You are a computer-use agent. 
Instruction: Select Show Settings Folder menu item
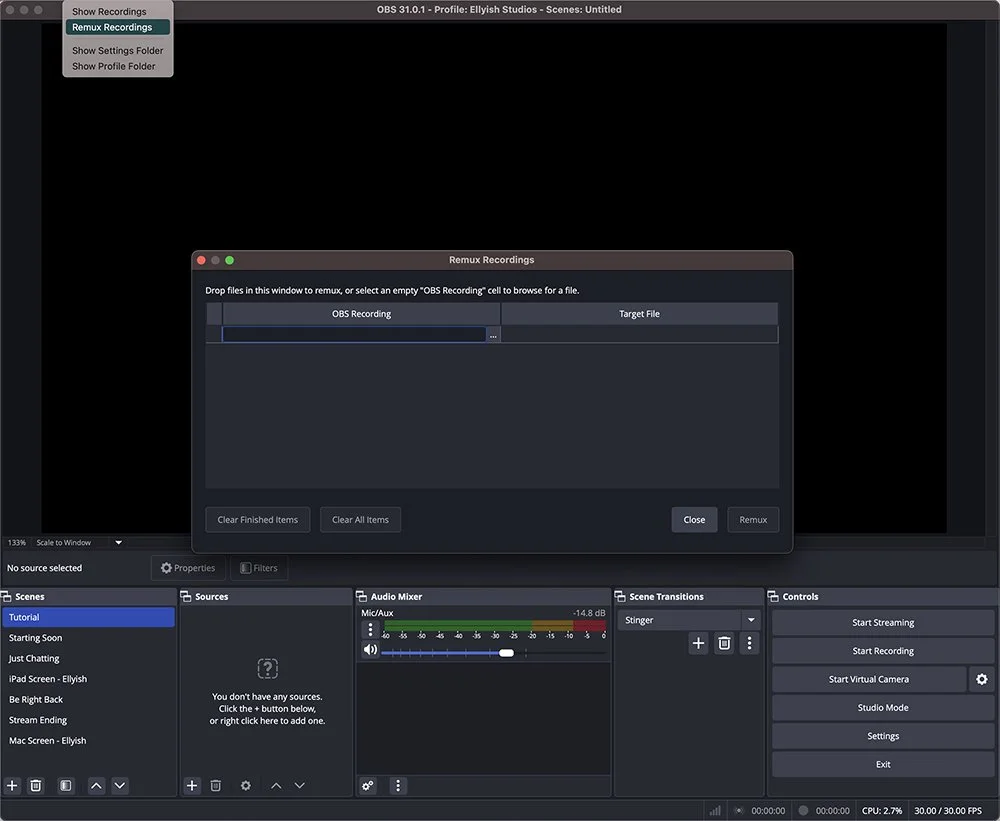[x=117, y=50]
